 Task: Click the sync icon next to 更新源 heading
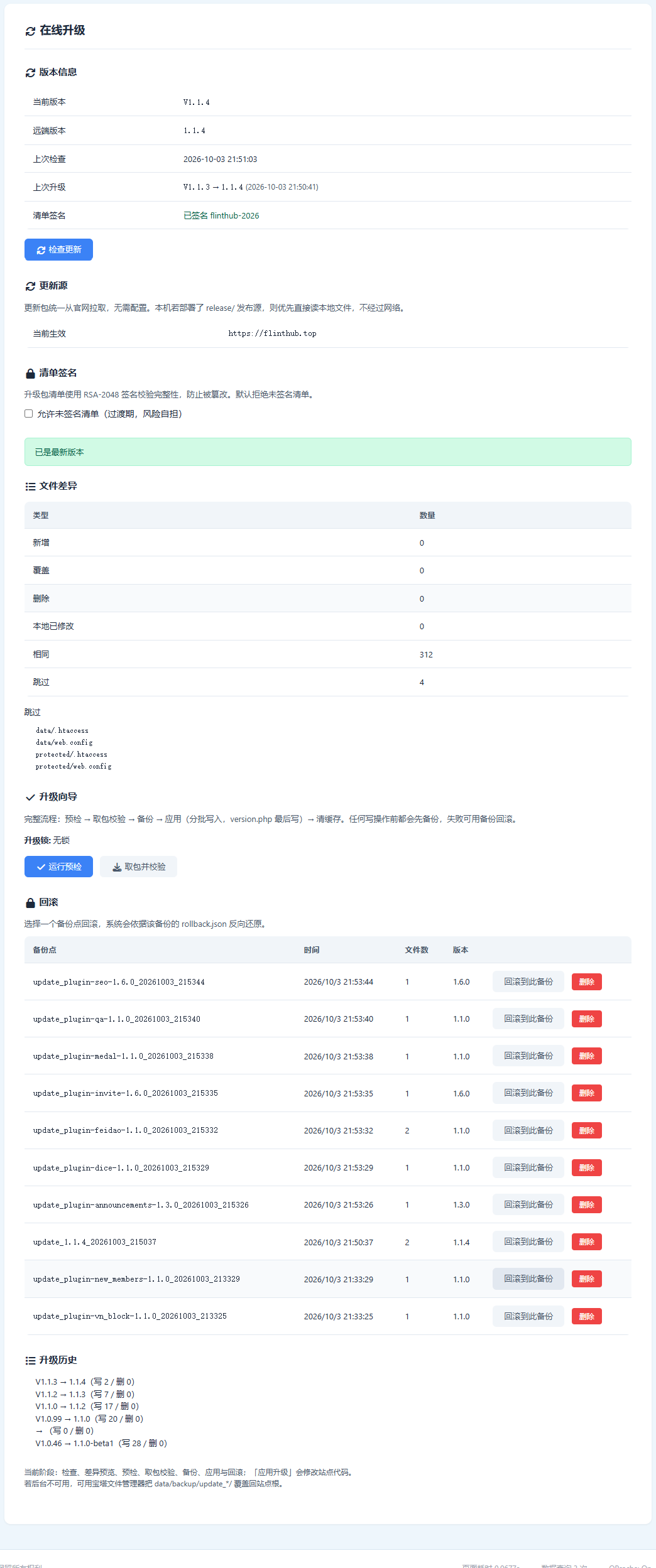(30, 286)
